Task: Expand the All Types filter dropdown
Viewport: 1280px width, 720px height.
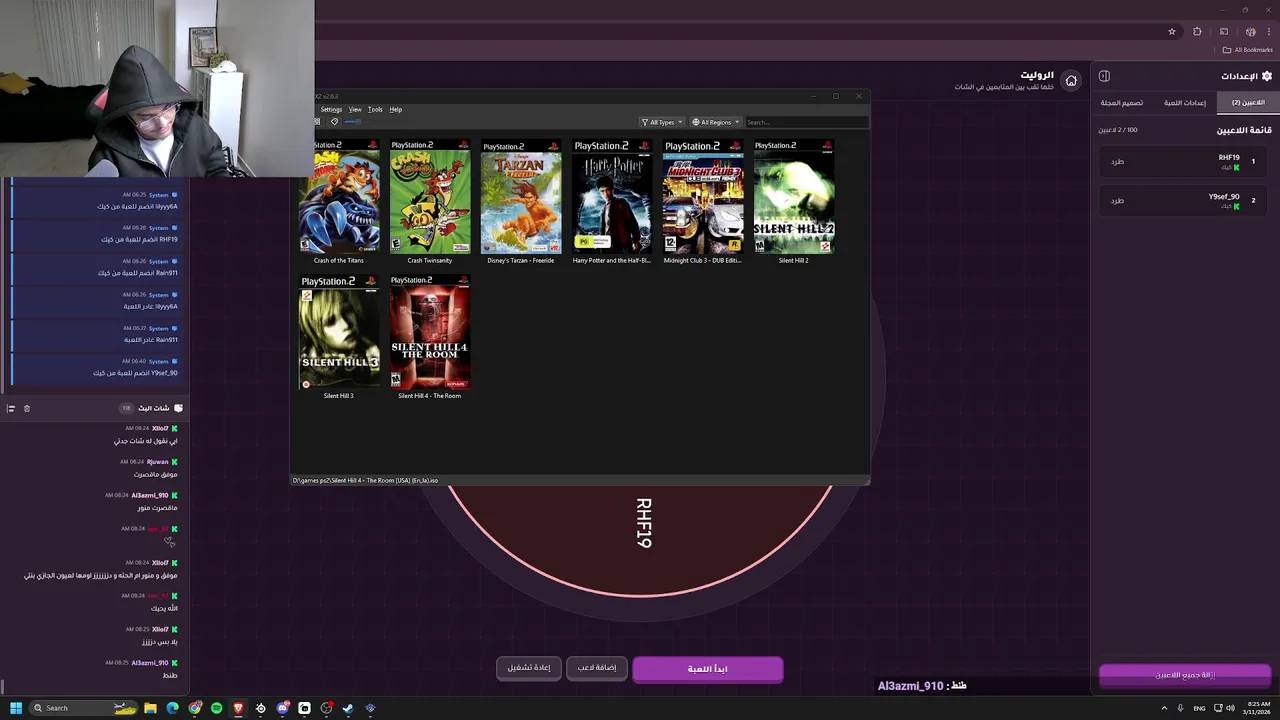Action: [662, 122]
